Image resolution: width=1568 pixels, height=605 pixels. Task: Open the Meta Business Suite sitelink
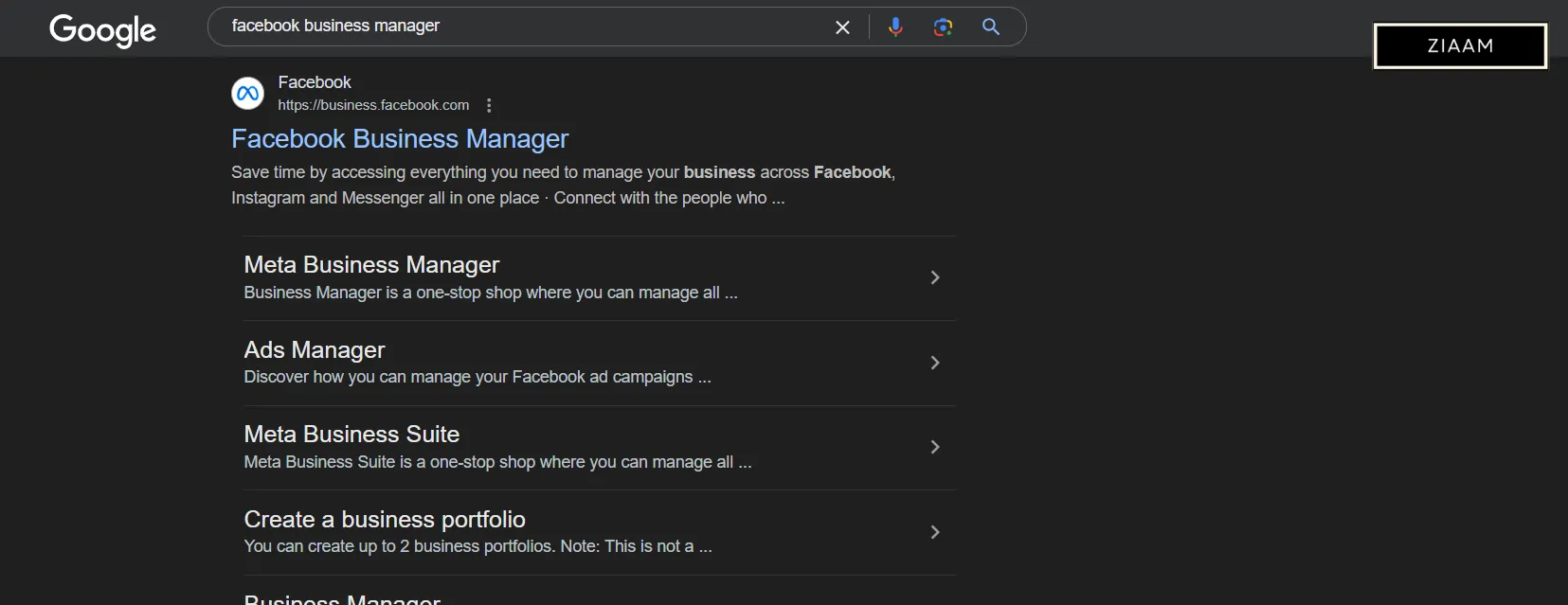[x=351, y=435]
